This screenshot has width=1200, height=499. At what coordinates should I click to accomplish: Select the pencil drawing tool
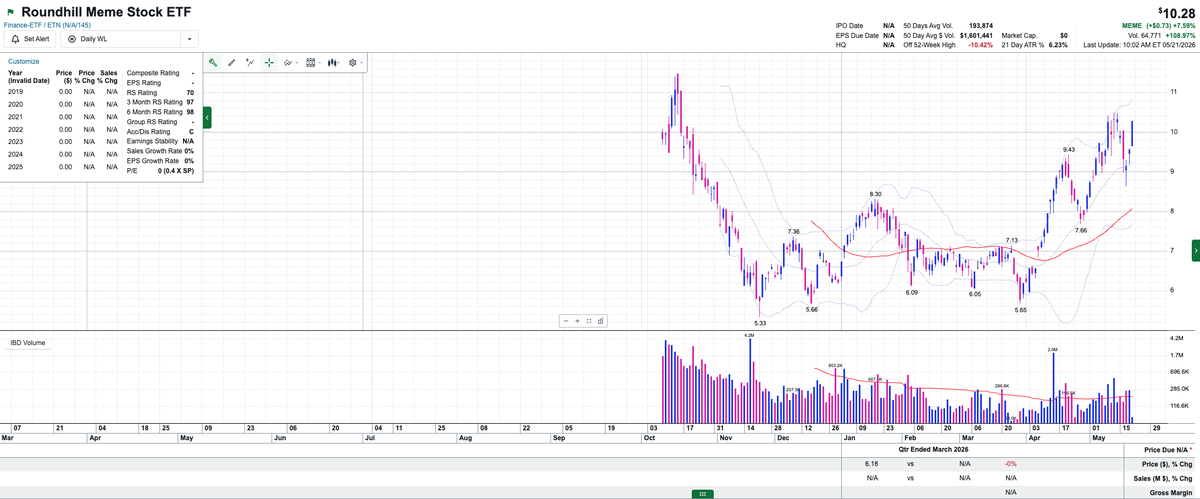click(232, 62)
